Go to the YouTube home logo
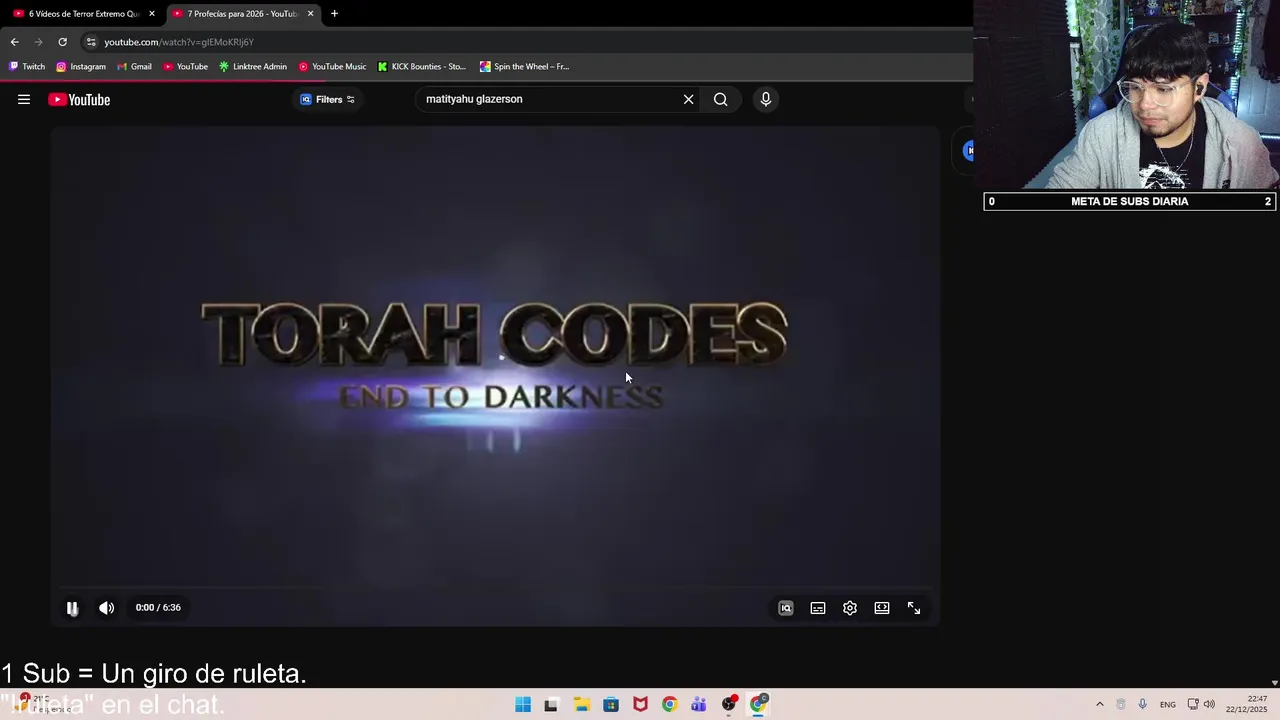The width and height of the screenshot is (1280, 720). point(79,99)
